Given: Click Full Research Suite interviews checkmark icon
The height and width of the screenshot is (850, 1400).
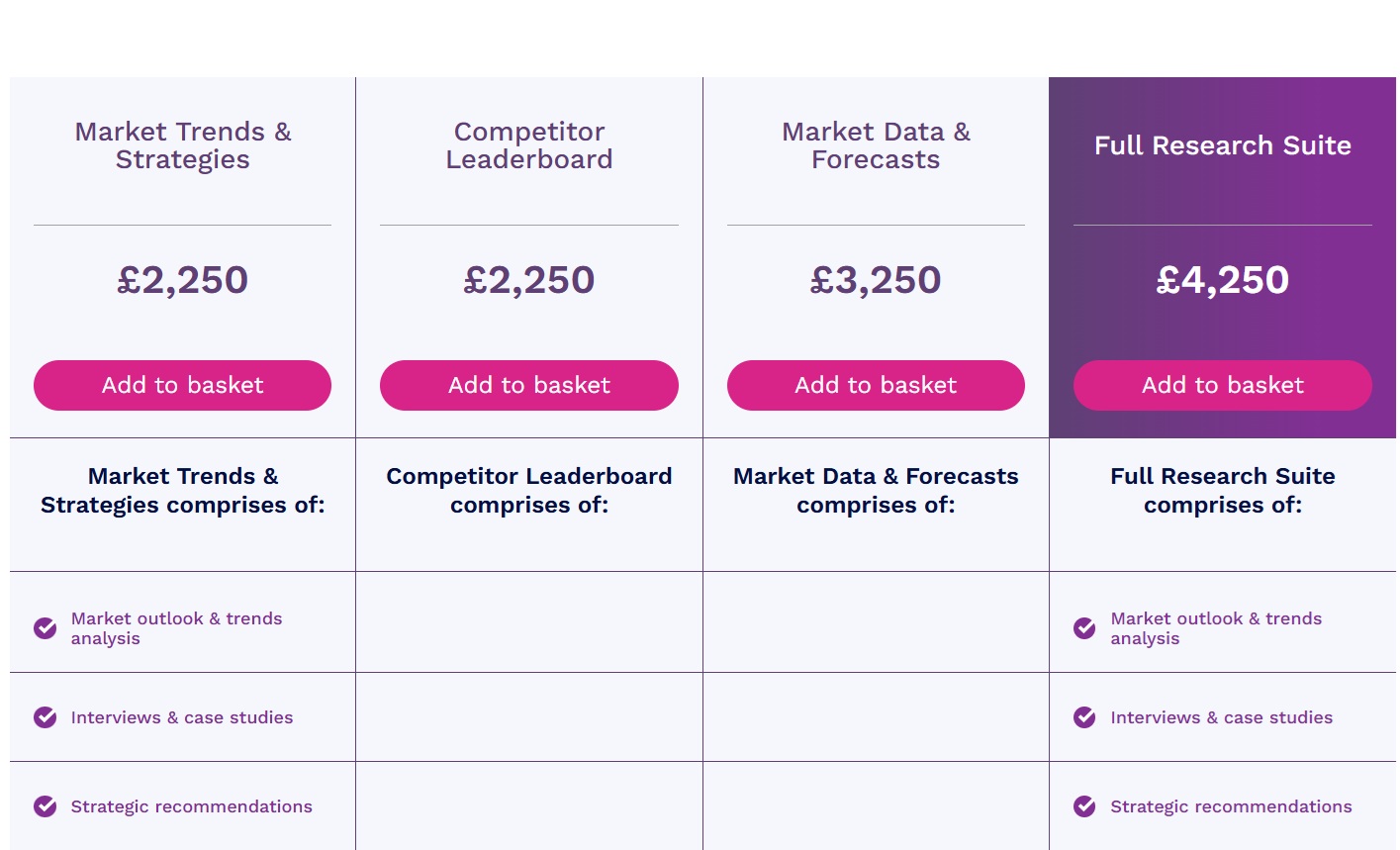Looking at the screenshot, I should (x=1084, y=717).
